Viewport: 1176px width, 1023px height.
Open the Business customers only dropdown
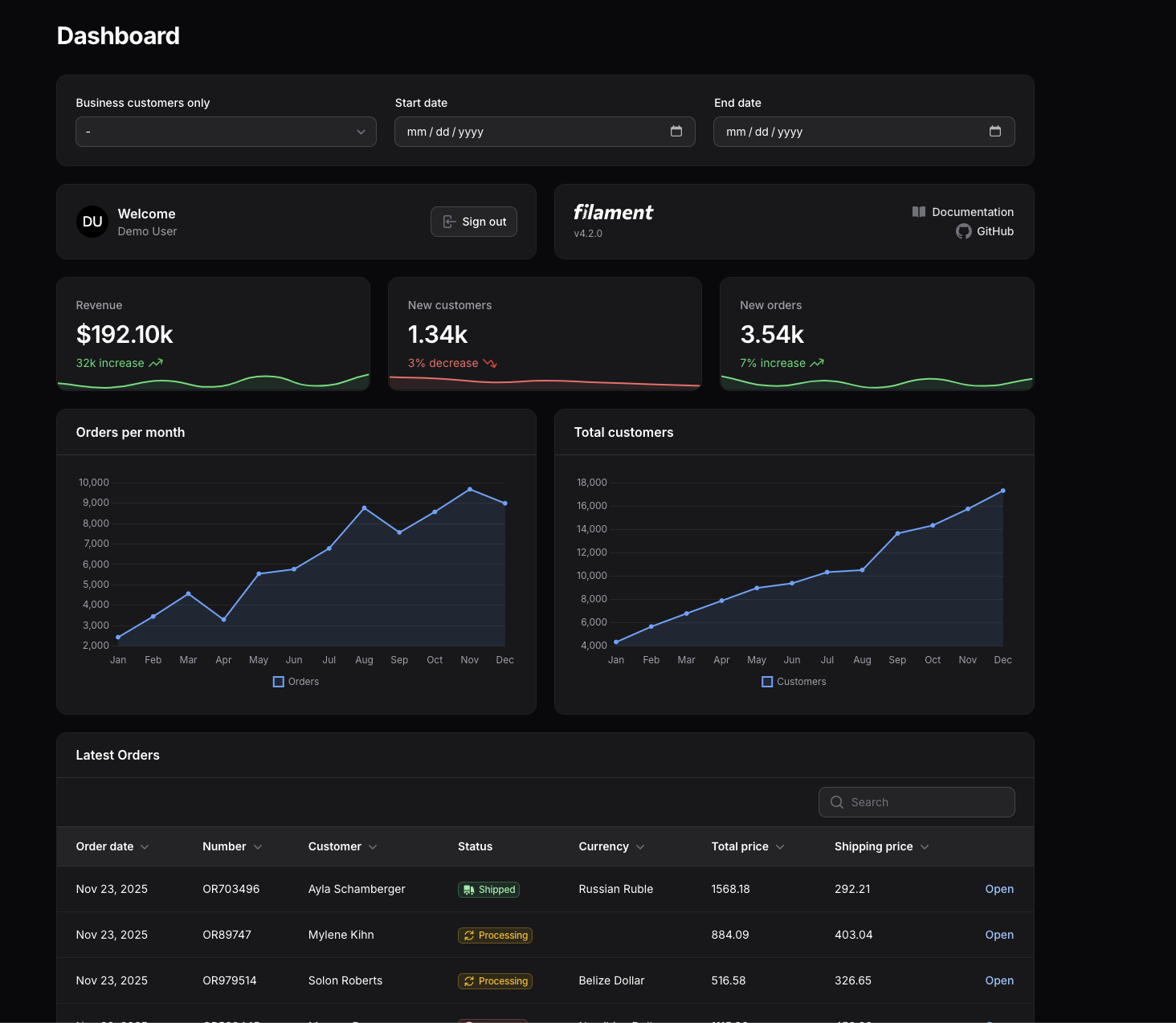[225, 131]
